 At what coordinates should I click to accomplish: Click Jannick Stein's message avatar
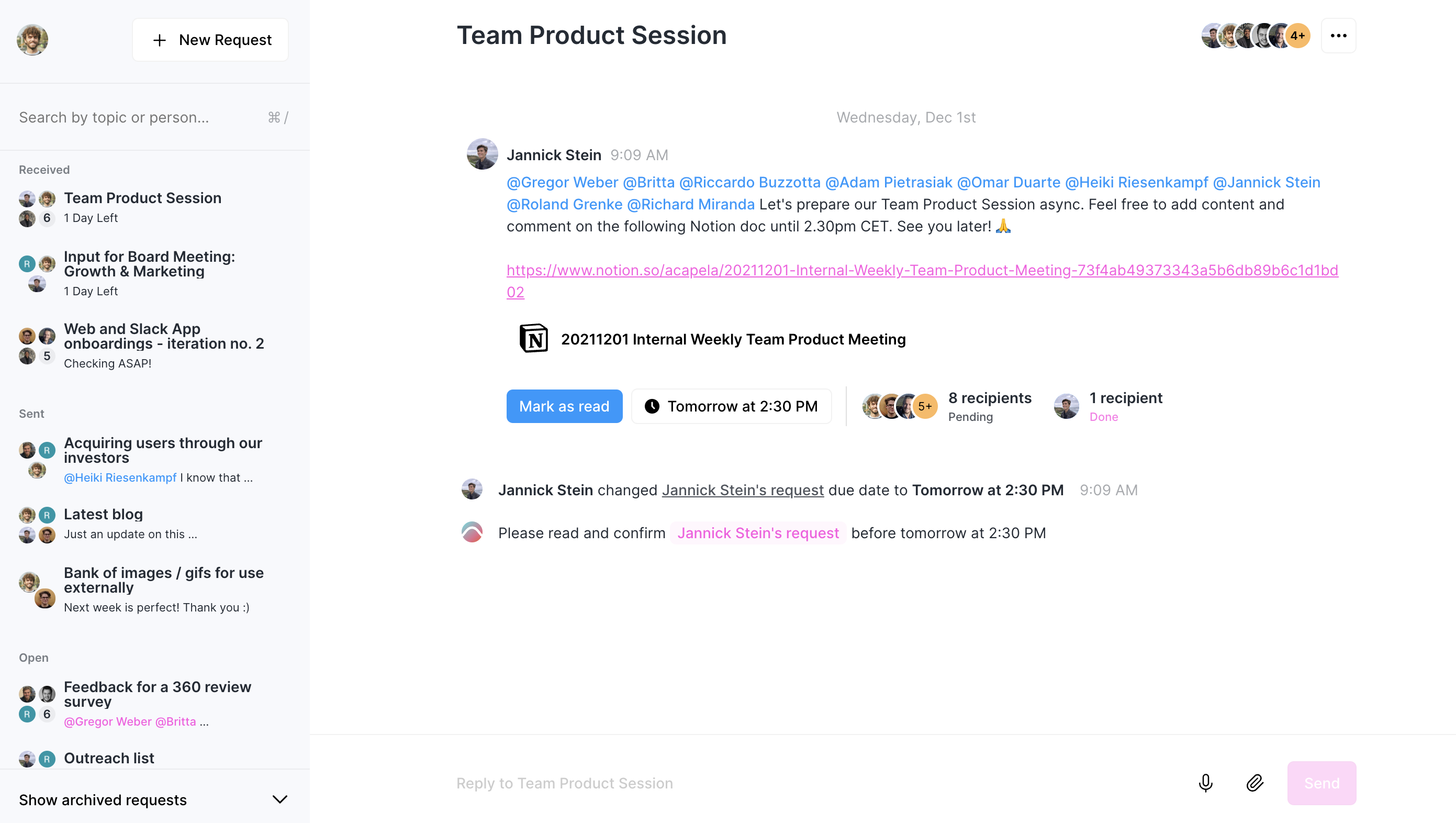click(x=481, y=154)
